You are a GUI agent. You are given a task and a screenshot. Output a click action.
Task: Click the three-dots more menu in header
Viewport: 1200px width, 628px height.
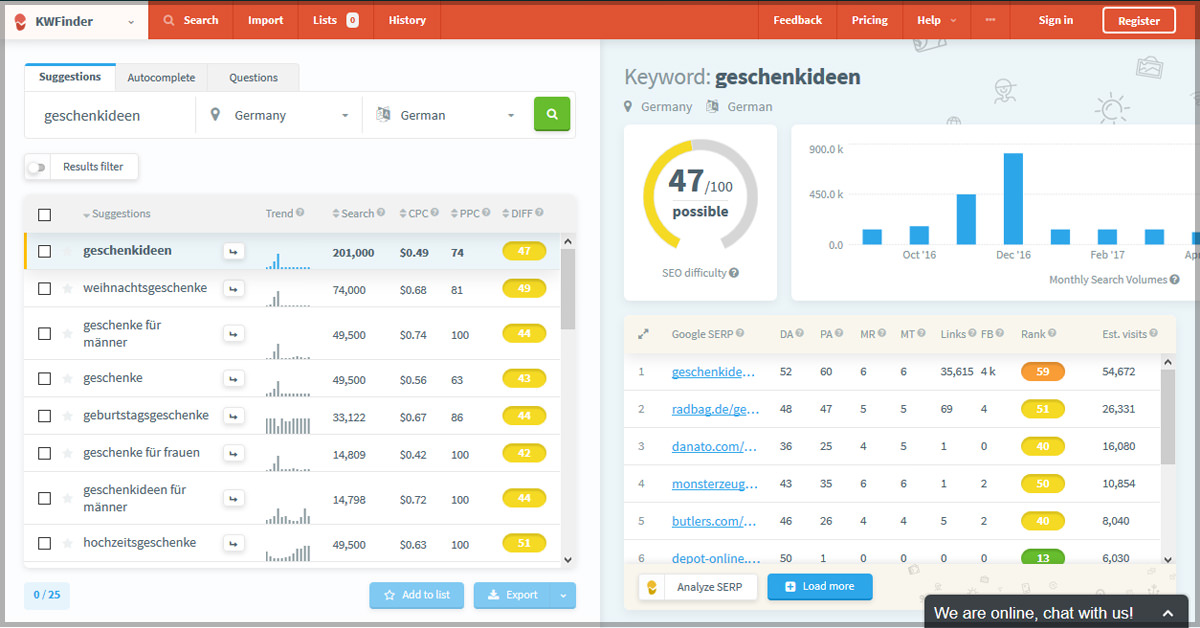(990, 20)
